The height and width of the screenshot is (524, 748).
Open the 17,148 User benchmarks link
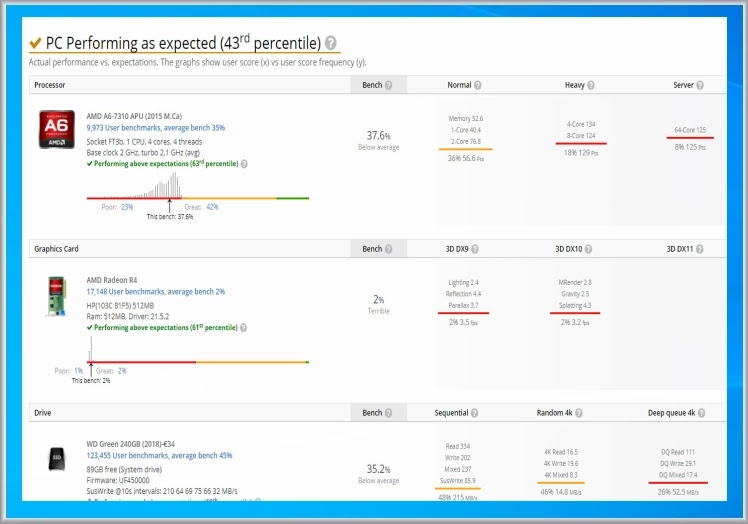156,292
